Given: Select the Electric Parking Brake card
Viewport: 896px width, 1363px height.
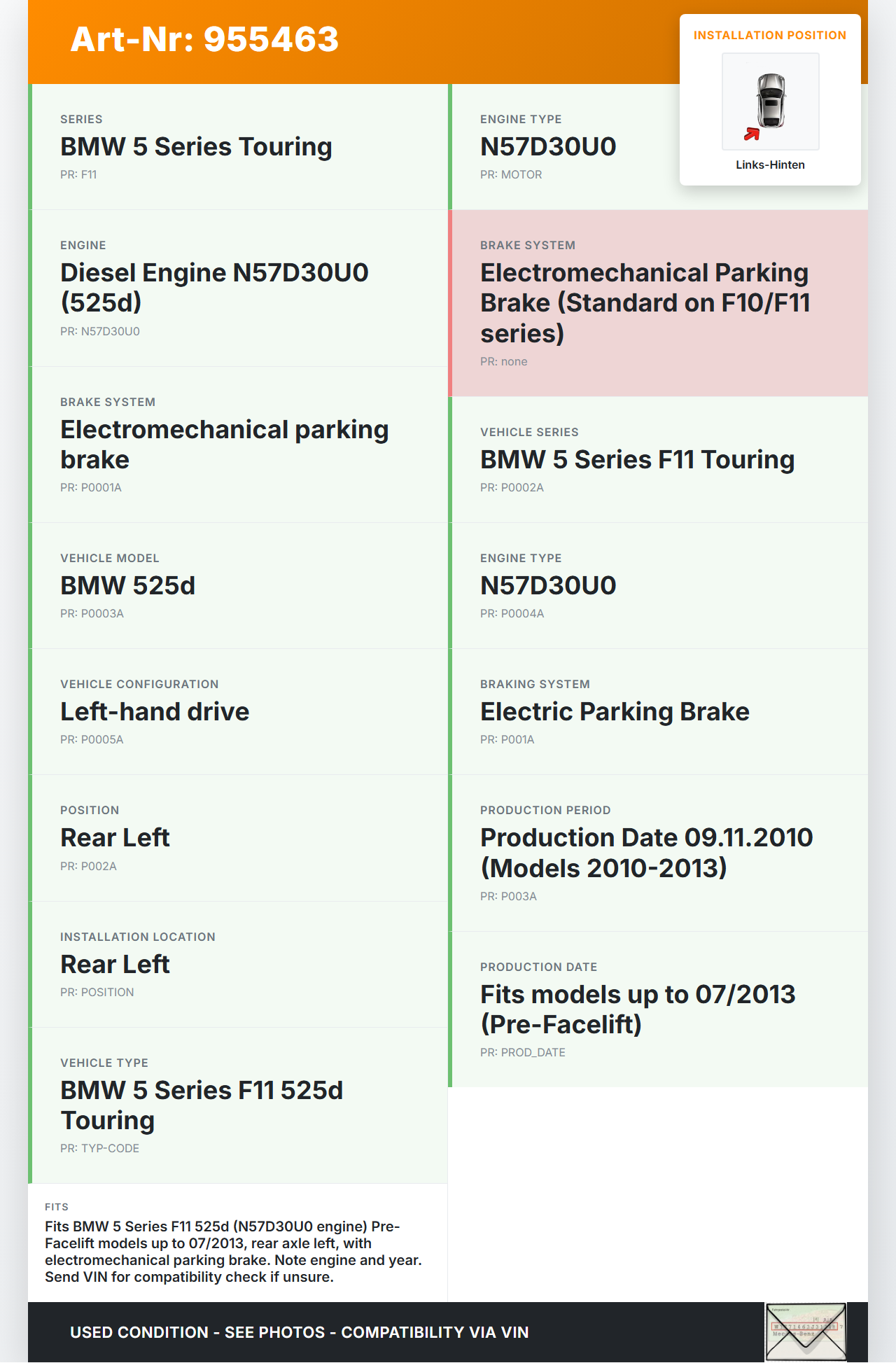Looking at the screenshot, I should [x=658, y=712].
